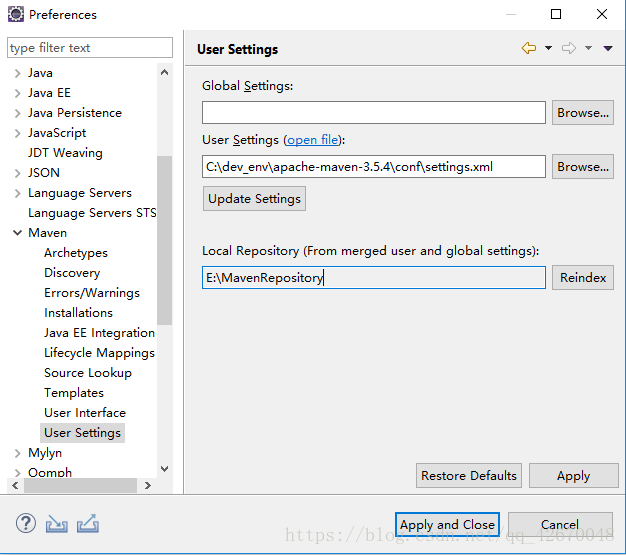This screenshot has height=555, width=626.
Task: Click Browse for Global Settings
Action: [582, 113]
